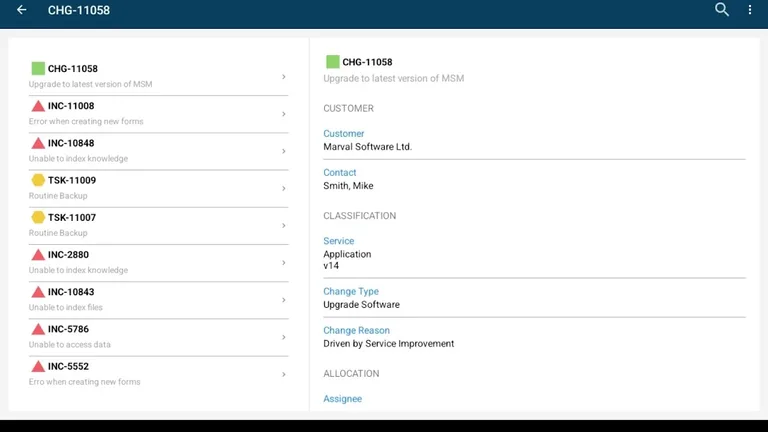Open search with magnifier icon
Screen dimensions: 768x432
722,10
